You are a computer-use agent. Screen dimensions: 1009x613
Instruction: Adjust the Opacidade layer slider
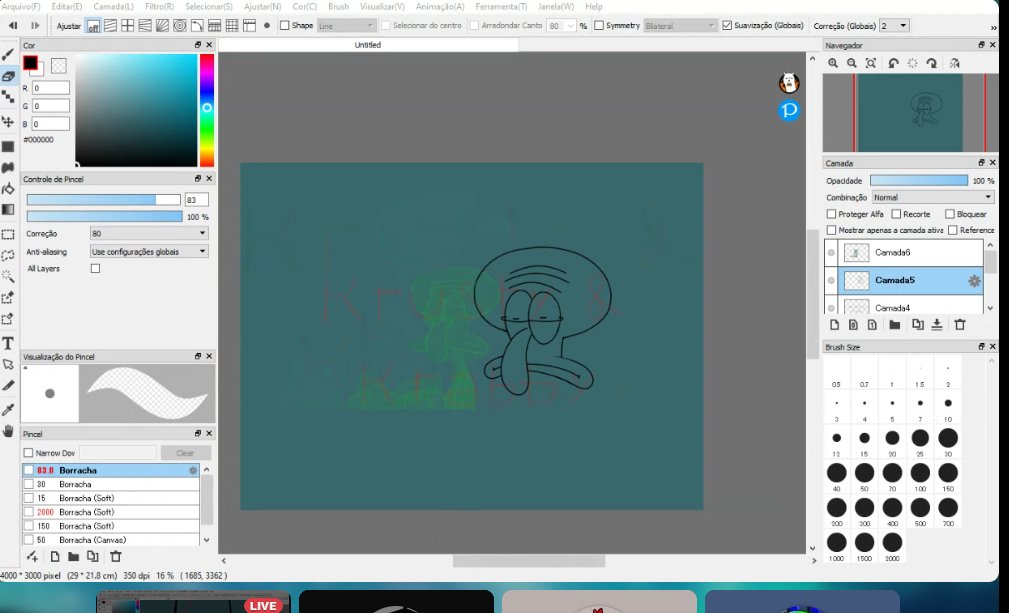(919, 181)
